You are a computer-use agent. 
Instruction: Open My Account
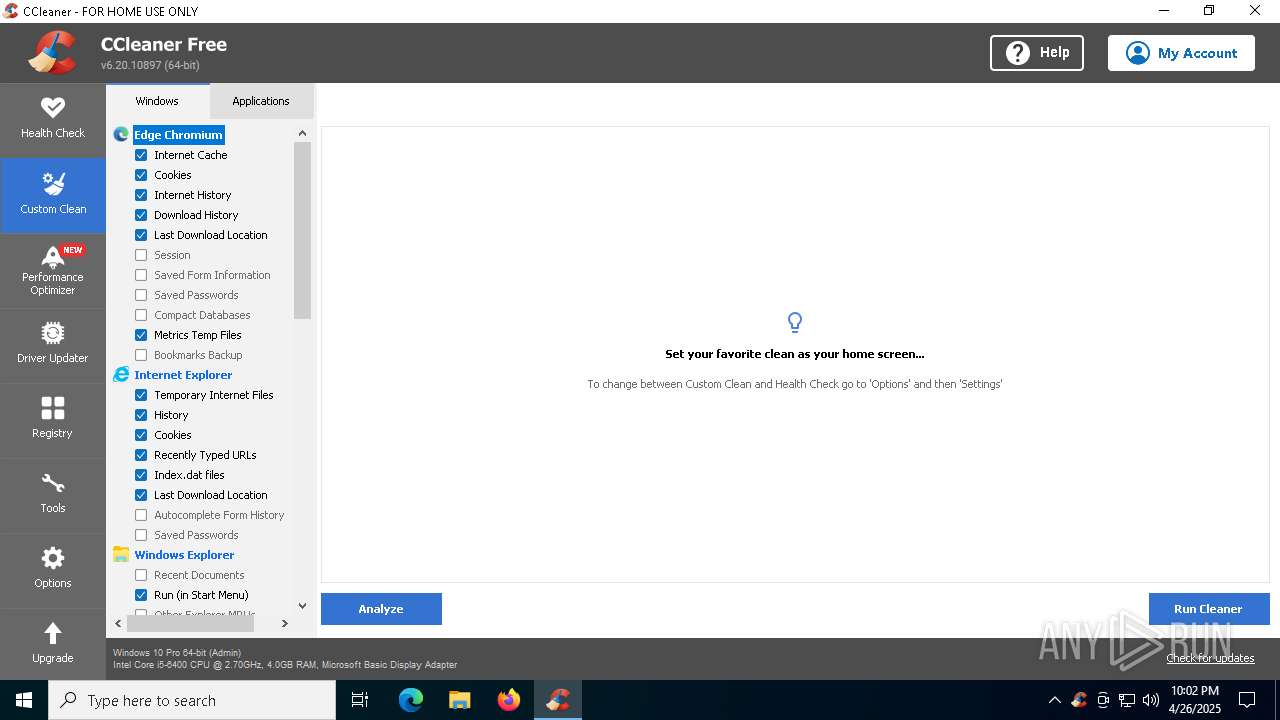pos(1181,53)
